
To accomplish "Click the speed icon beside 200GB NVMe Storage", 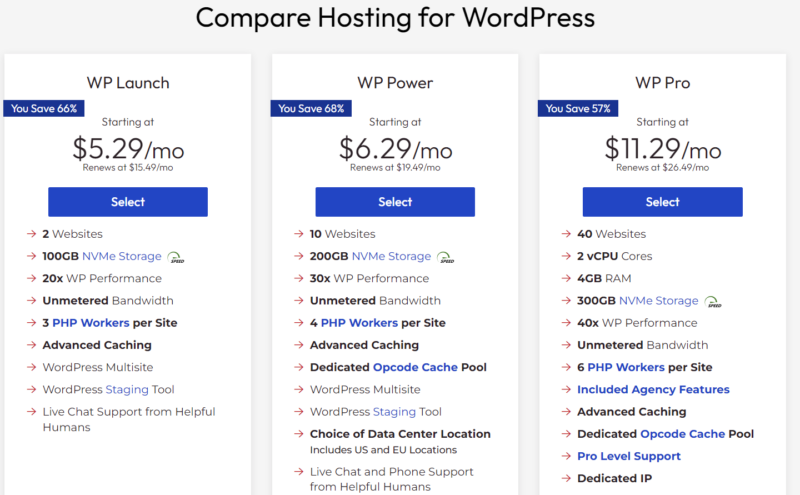I will (445, 257).
